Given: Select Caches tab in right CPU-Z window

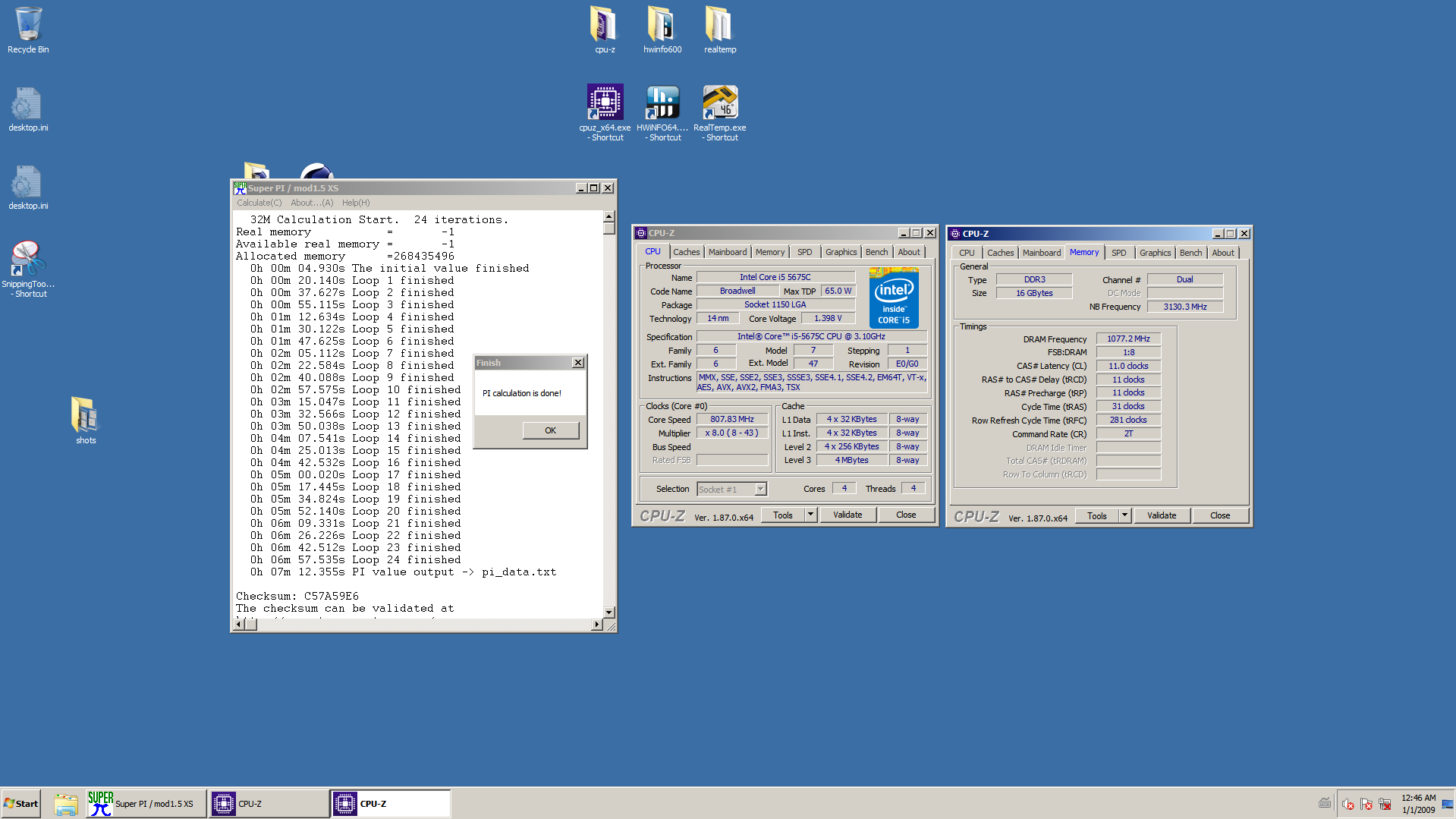Looking at the screenshot, I should coord(1001,253).
